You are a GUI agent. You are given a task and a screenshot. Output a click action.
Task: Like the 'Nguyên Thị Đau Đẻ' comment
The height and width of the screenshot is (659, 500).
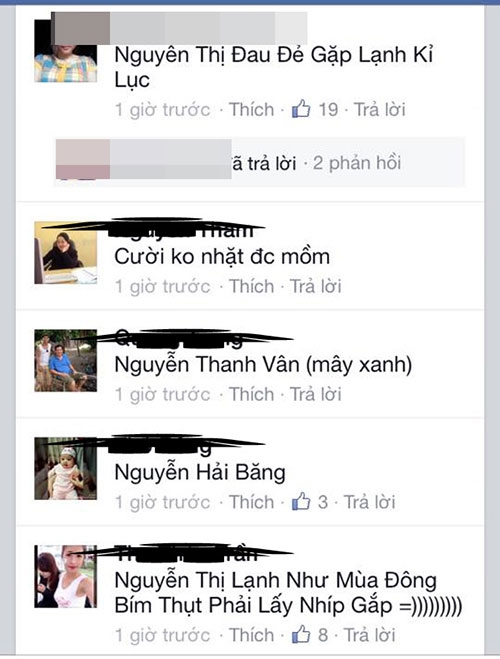[x=251, y=110]
